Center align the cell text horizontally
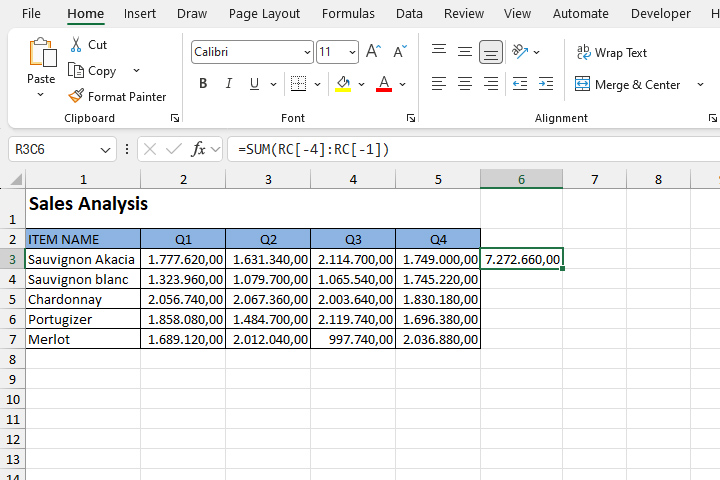The height and width of the screenshot is (480, 720). coord(465,84)
